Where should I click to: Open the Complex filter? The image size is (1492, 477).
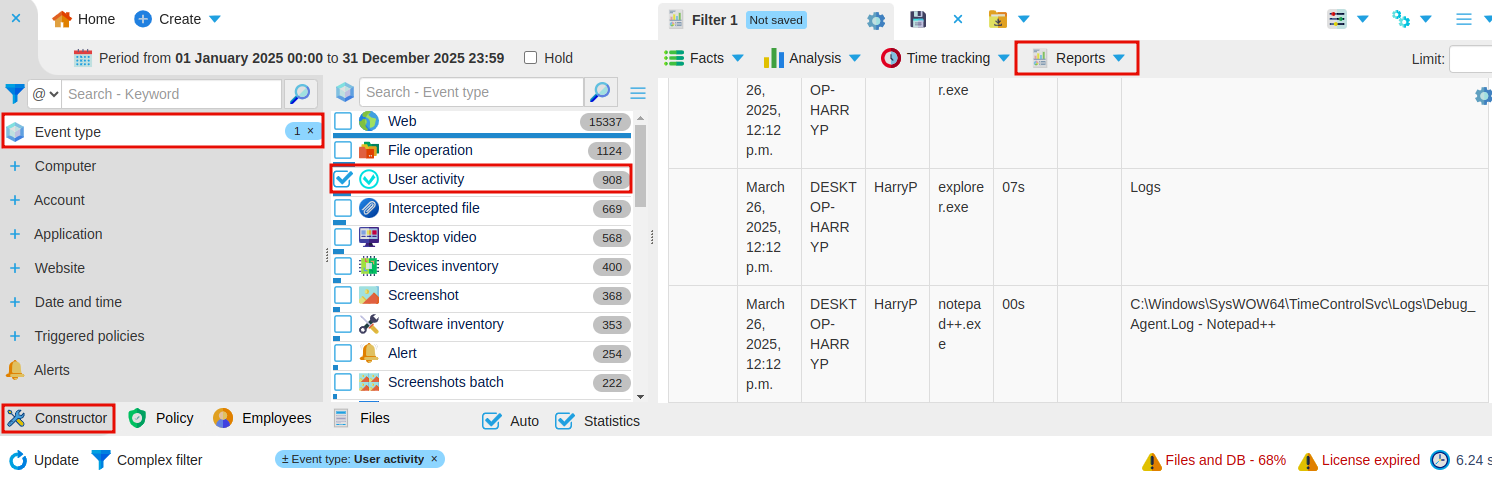[x=147, y=460]
